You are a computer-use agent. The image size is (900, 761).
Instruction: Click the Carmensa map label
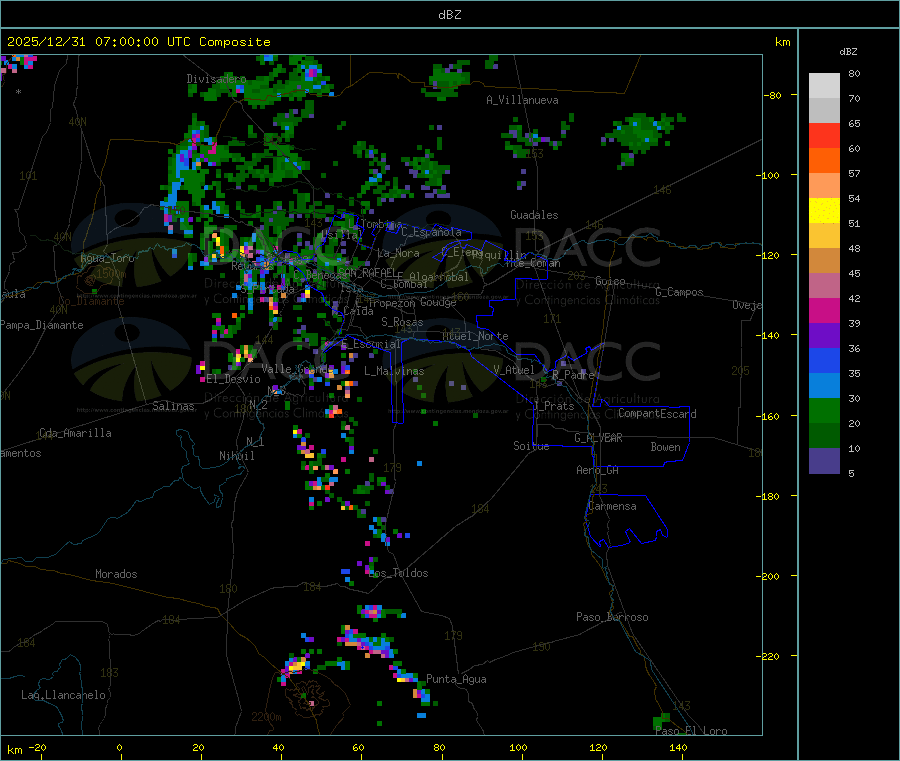click(612, 506)
